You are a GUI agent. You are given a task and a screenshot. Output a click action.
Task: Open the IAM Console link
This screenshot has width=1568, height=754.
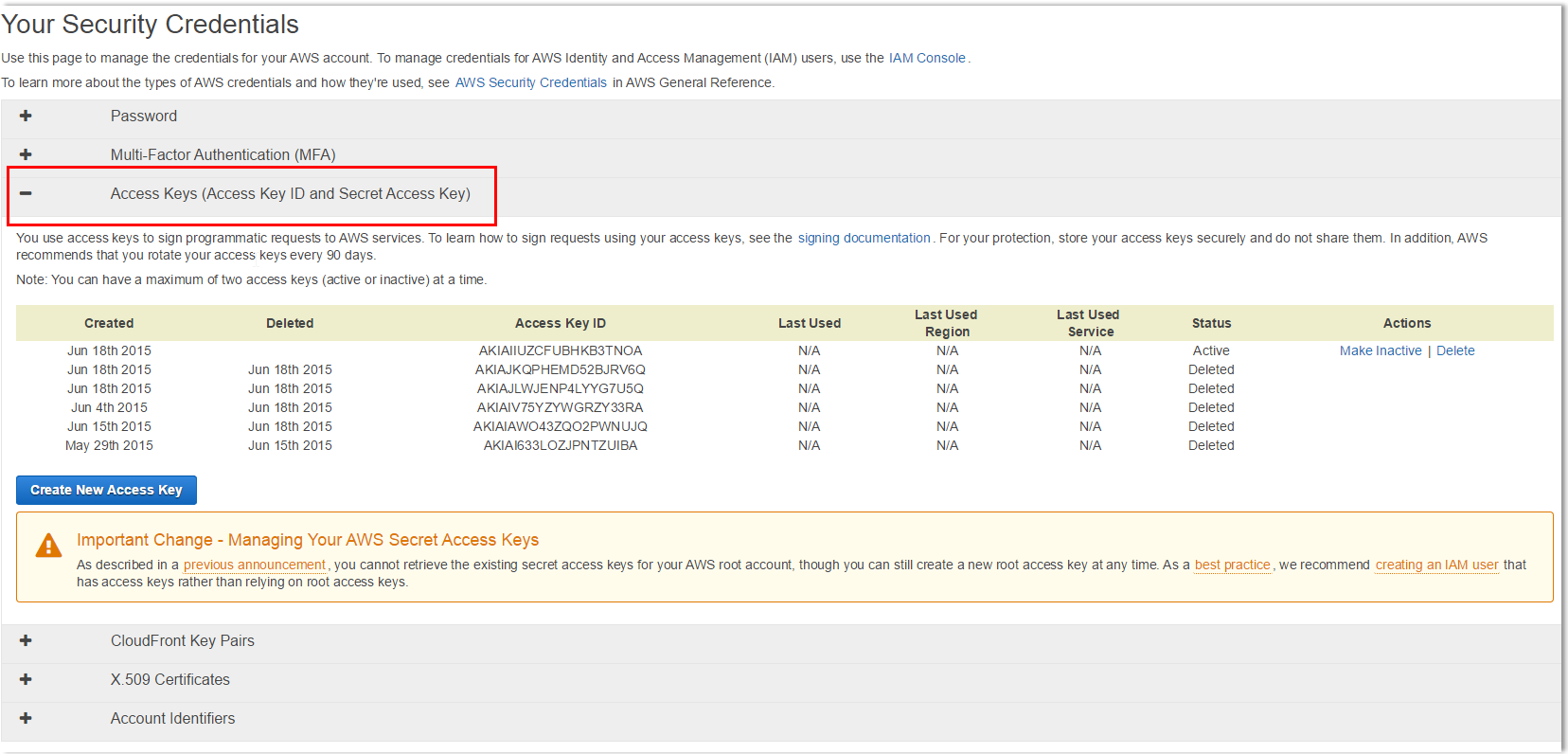click(x=926, y=58)
